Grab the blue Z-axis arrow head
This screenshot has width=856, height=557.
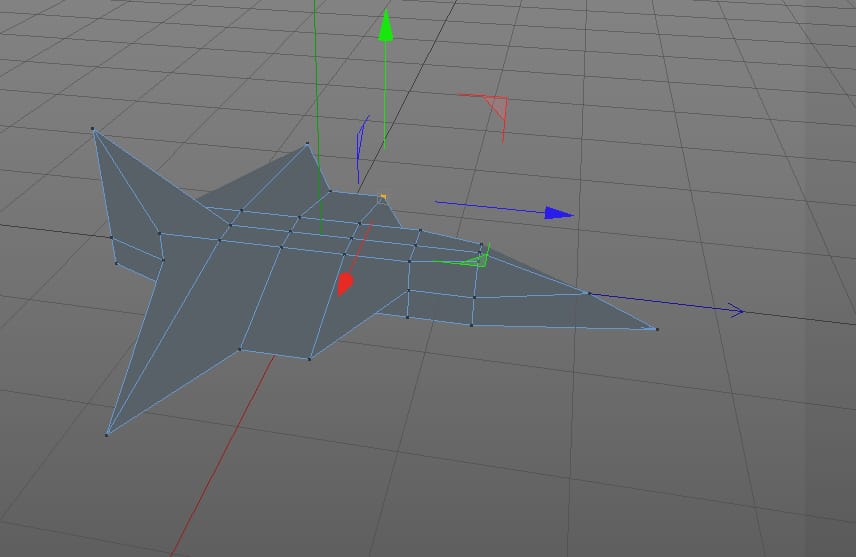point(559,214)
